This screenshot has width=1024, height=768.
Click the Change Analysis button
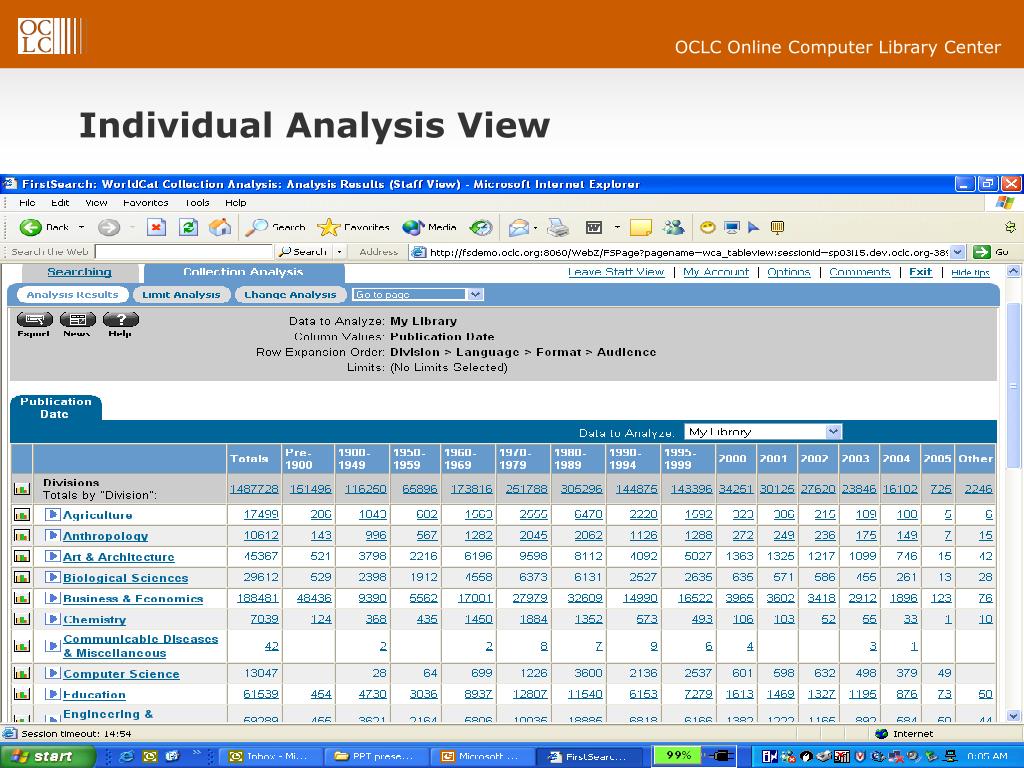[x=290, y=295]
